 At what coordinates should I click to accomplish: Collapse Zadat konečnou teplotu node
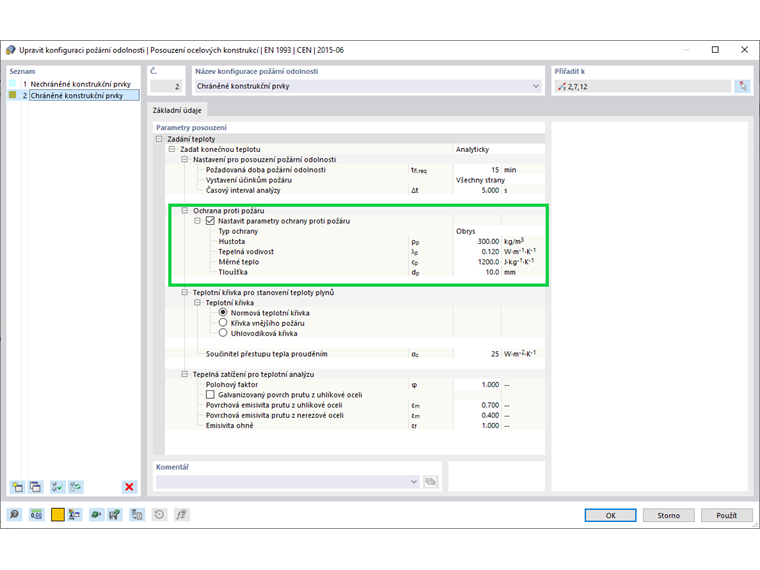pos(172,149)
